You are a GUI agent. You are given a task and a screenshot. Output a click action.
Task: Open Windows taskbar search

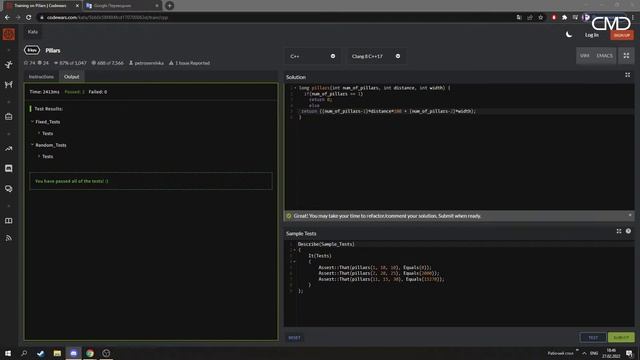click(24, 353)
